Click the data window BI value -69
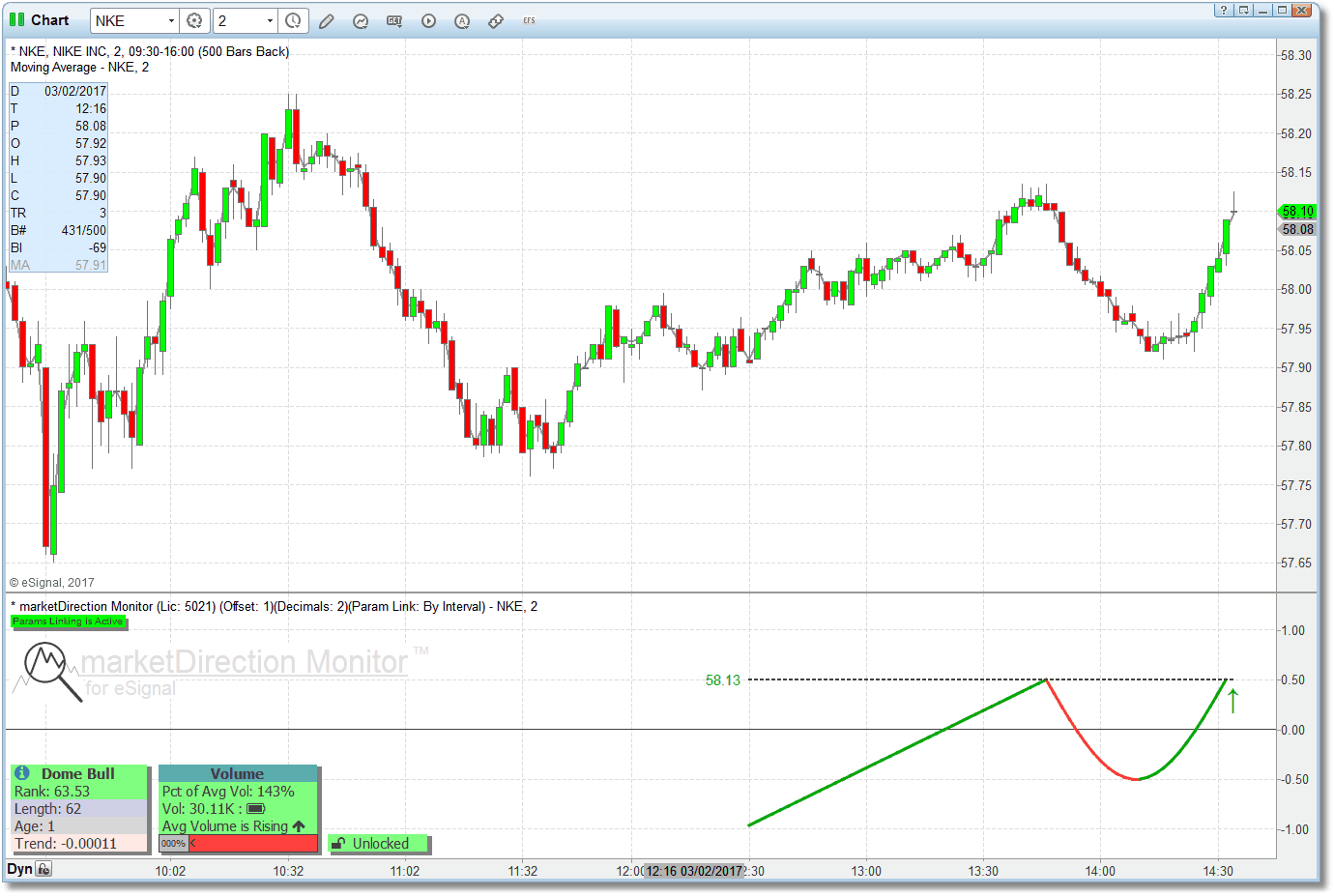1334x896 pixels. (x=98, y=247)
